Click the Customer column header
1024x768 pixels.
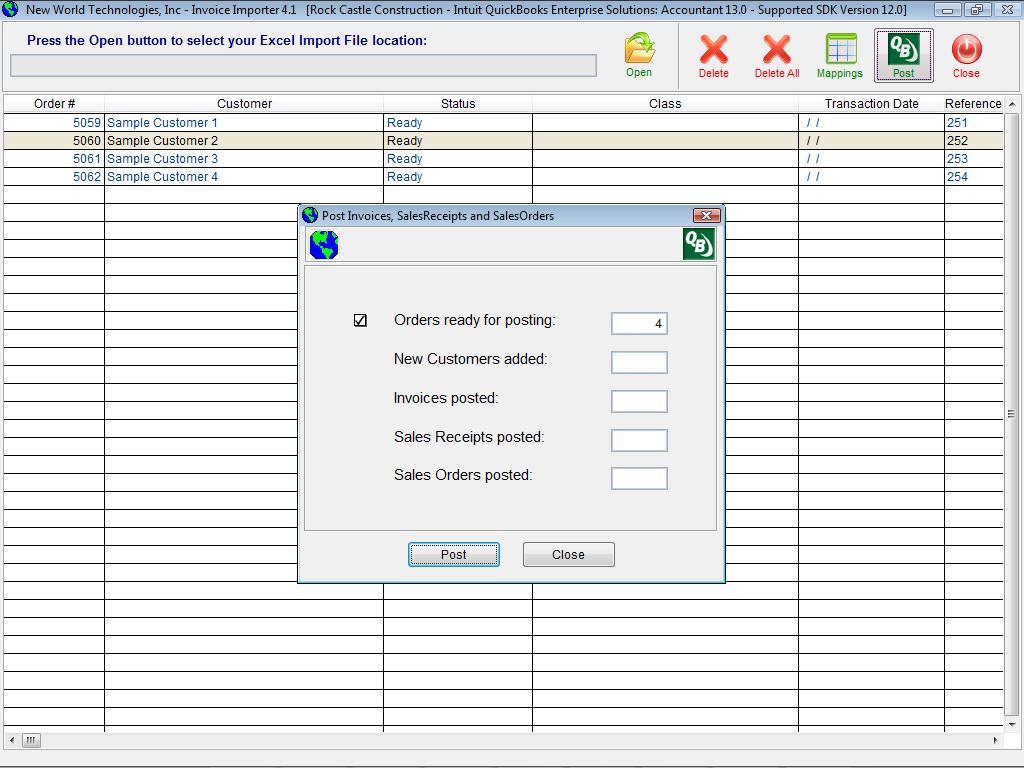(x=244, y=104)
